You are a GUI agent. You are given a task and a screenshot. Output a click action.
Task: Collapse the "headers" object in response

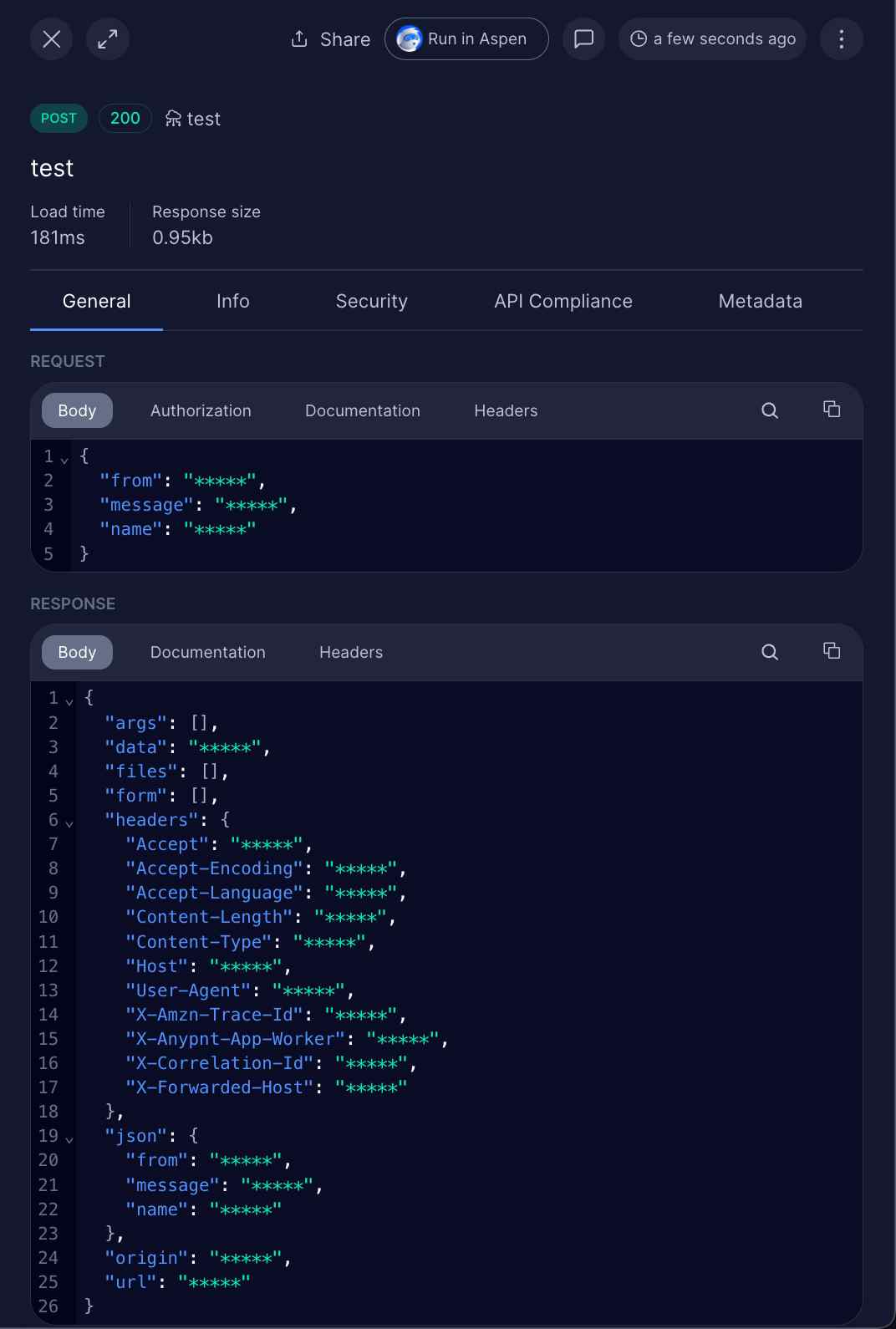(x=69, y=822)
